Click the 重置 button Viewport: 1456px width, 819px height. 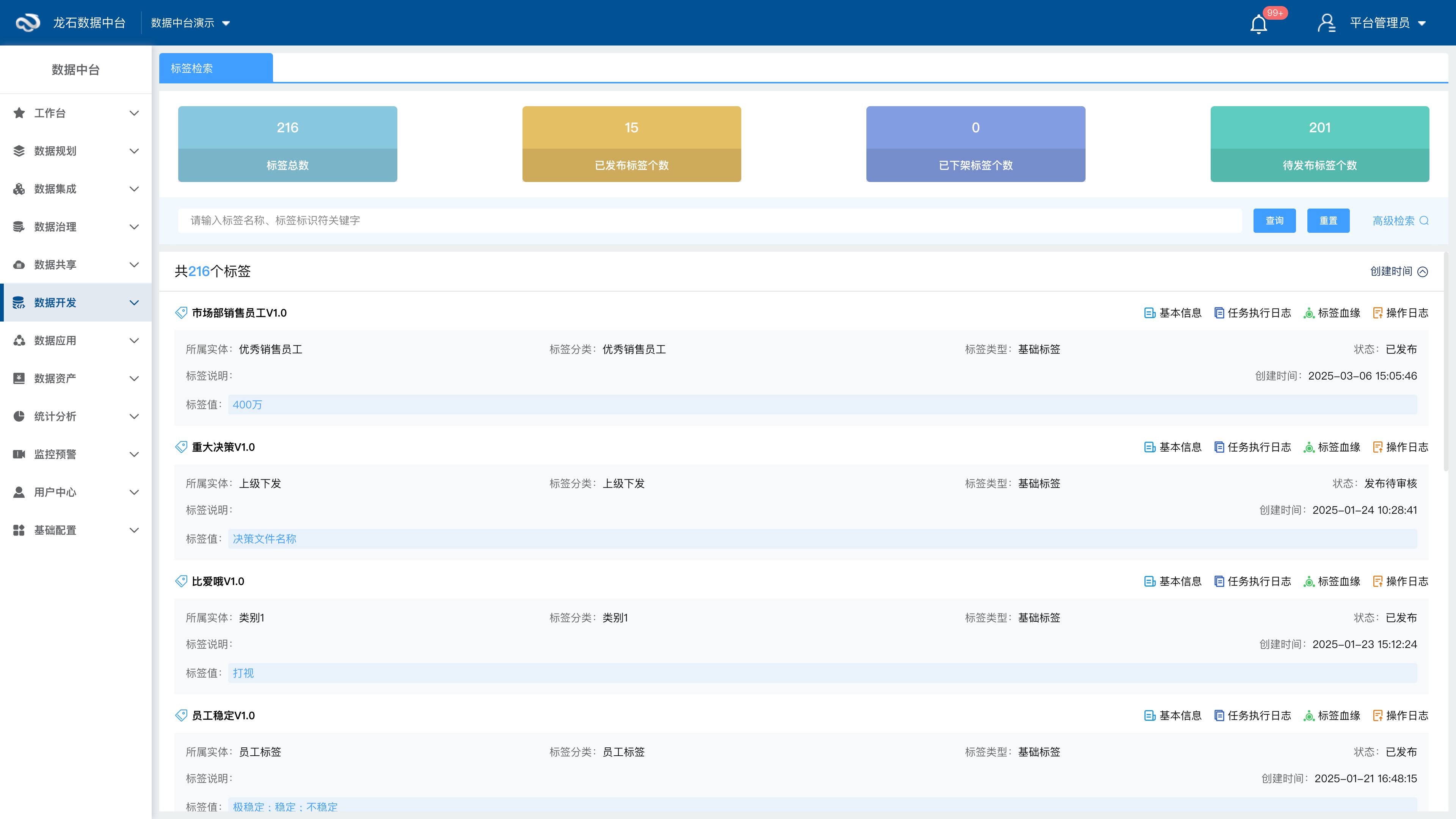[1328, 220]
